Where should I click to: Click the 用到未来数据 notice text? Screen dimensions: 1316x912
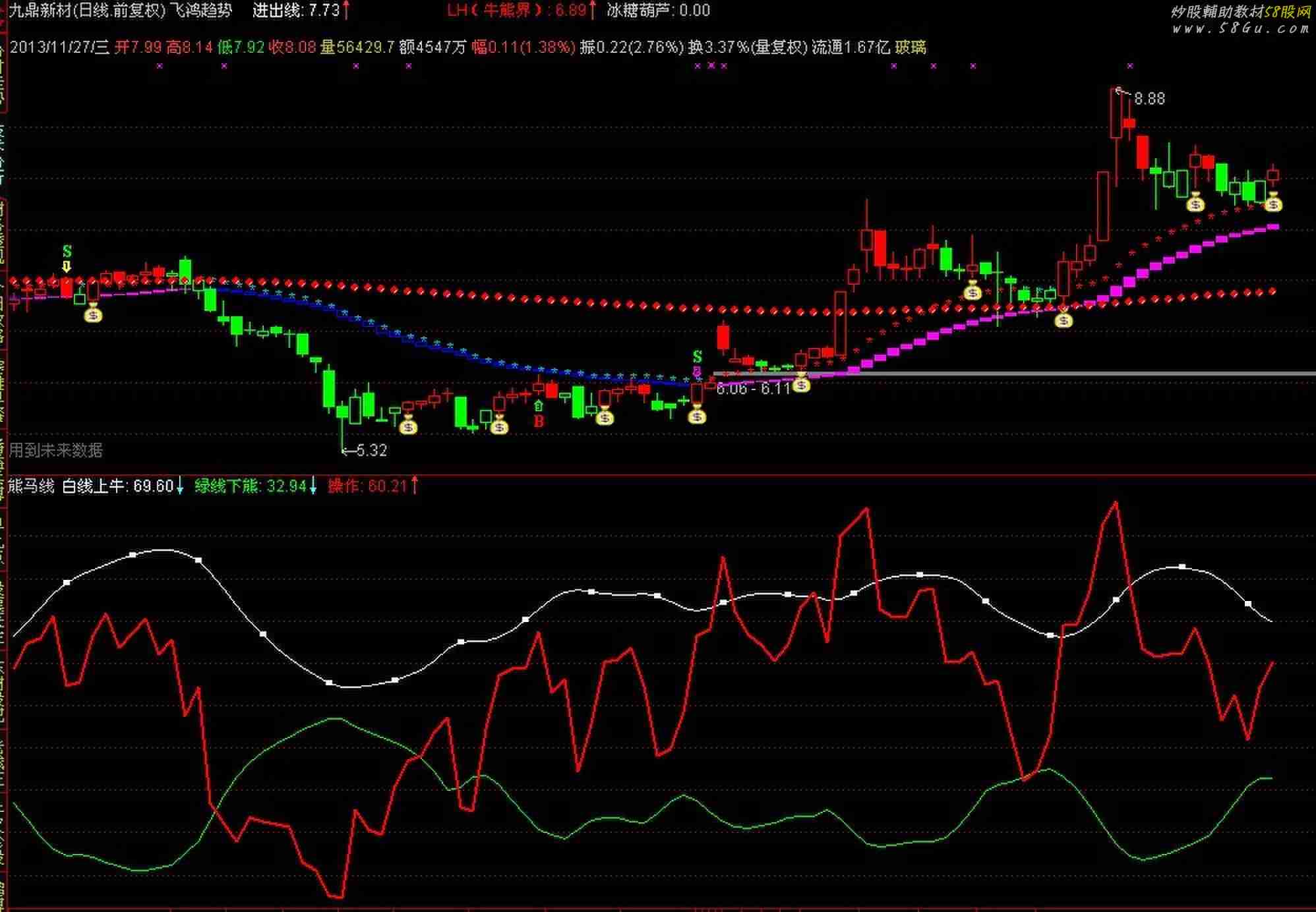click(56, 450)
